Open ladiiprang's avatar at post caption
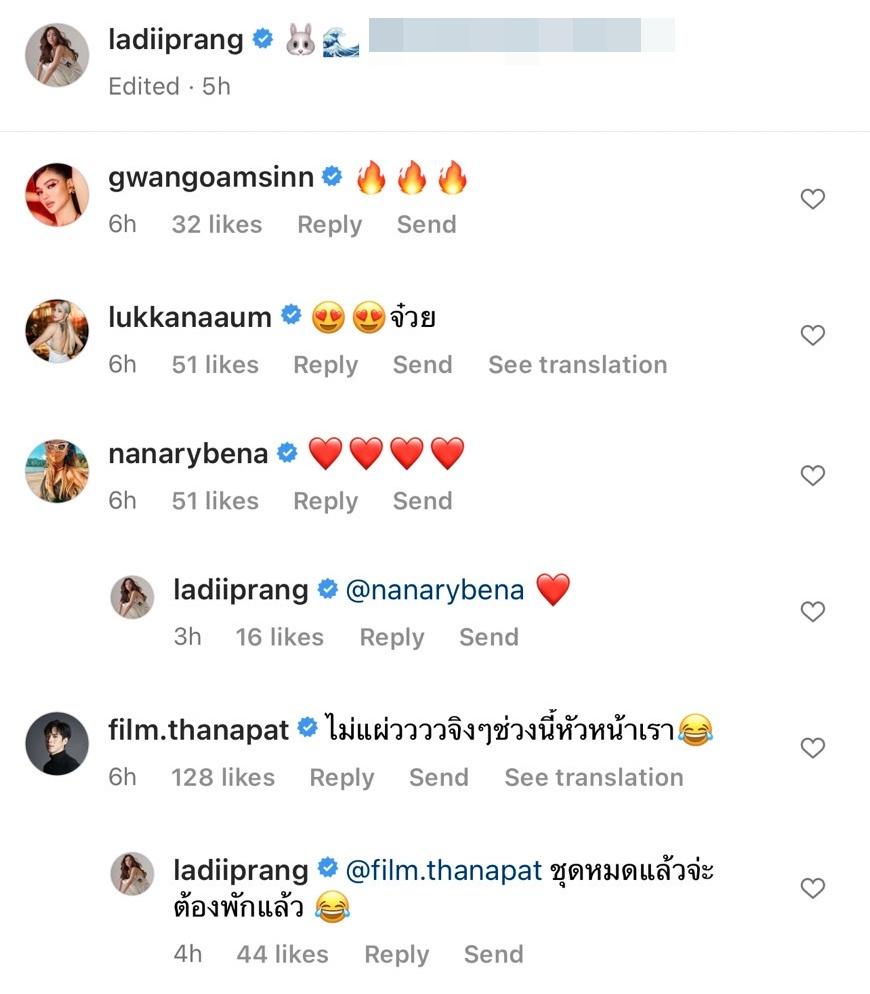The width and height of the screenshot is (870, 994). click(57, 55)
